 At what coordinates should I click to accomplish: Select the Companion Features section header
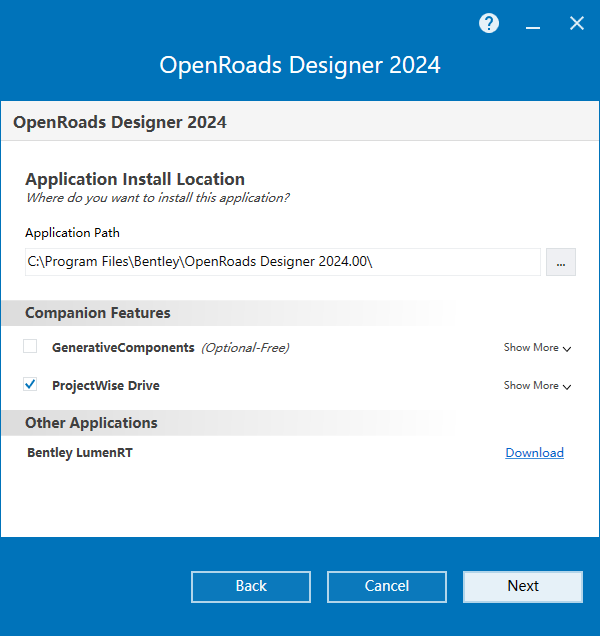(x=98, y=313)
